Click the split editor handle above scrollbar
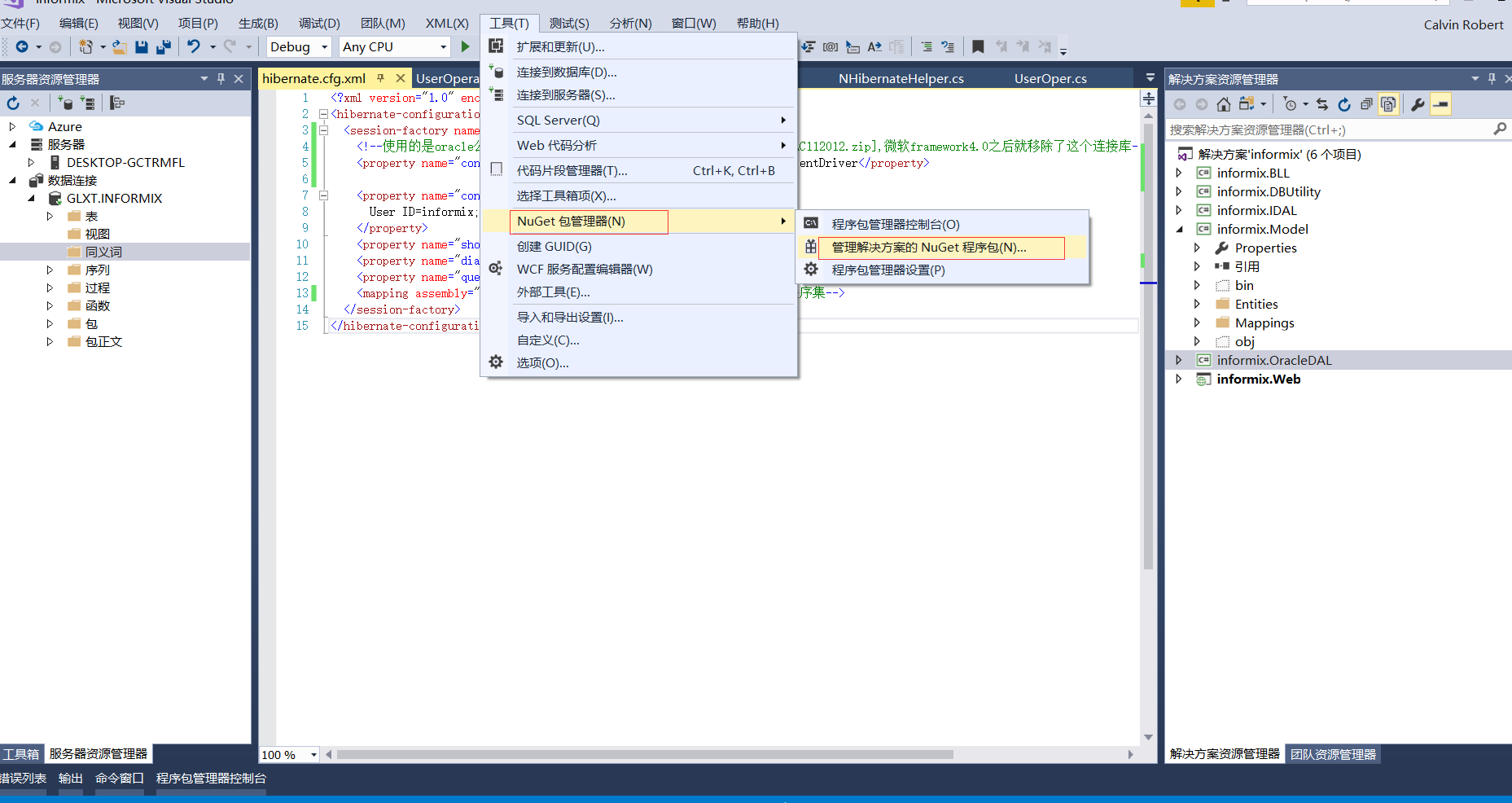The height and width of the screenshot is (803, 1512). (x=1148, y=99)
